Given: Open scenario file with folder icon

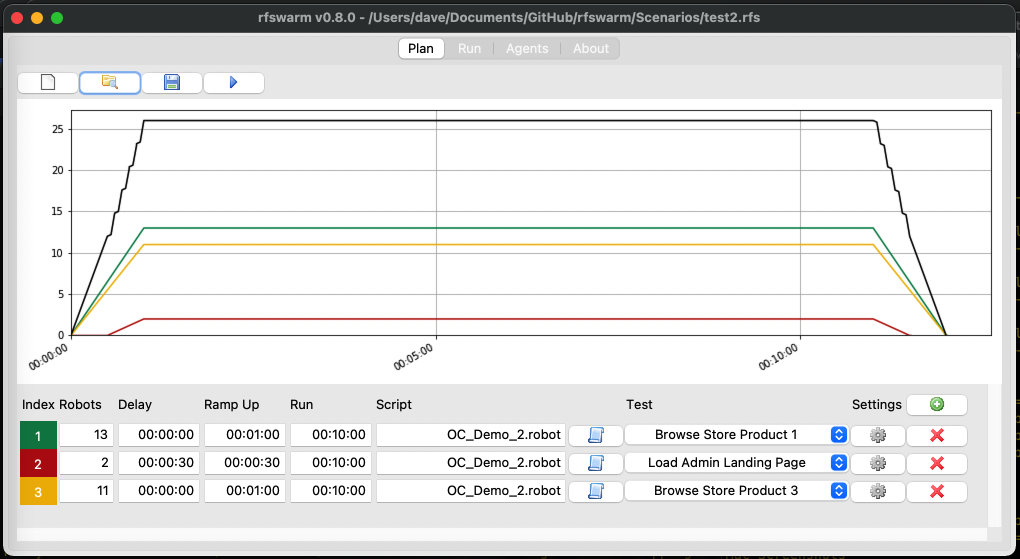Looking at the screenshot, I should (x=110, y=83).
